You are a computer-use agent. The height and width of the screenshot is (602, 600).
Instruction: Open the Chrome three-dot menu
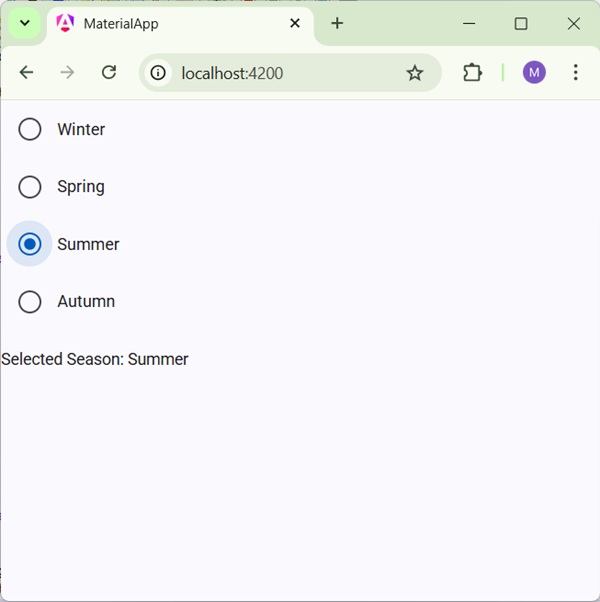[x=575, y=72]
